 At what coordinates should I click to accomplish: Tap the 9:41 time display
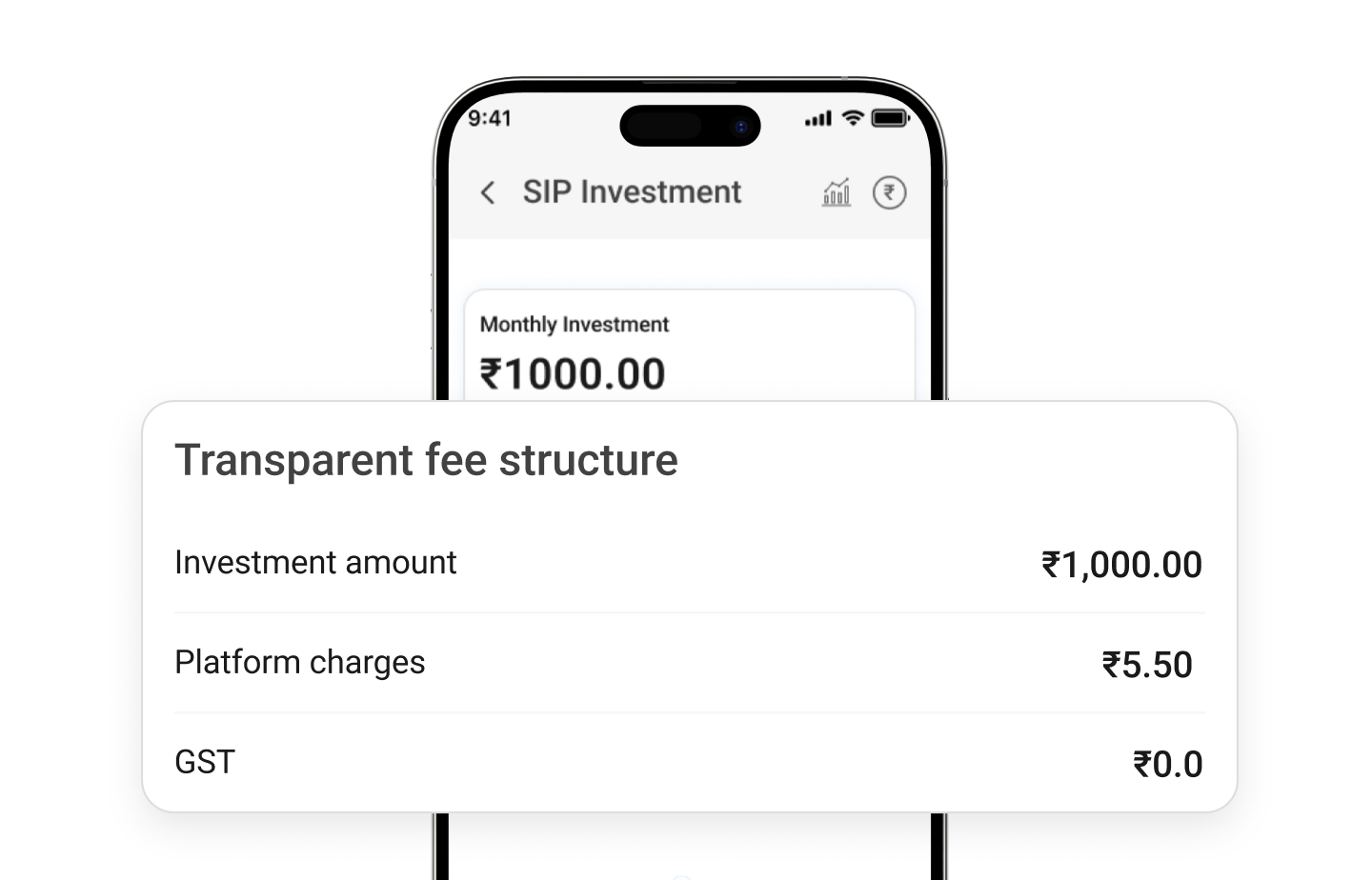[490, 119]
